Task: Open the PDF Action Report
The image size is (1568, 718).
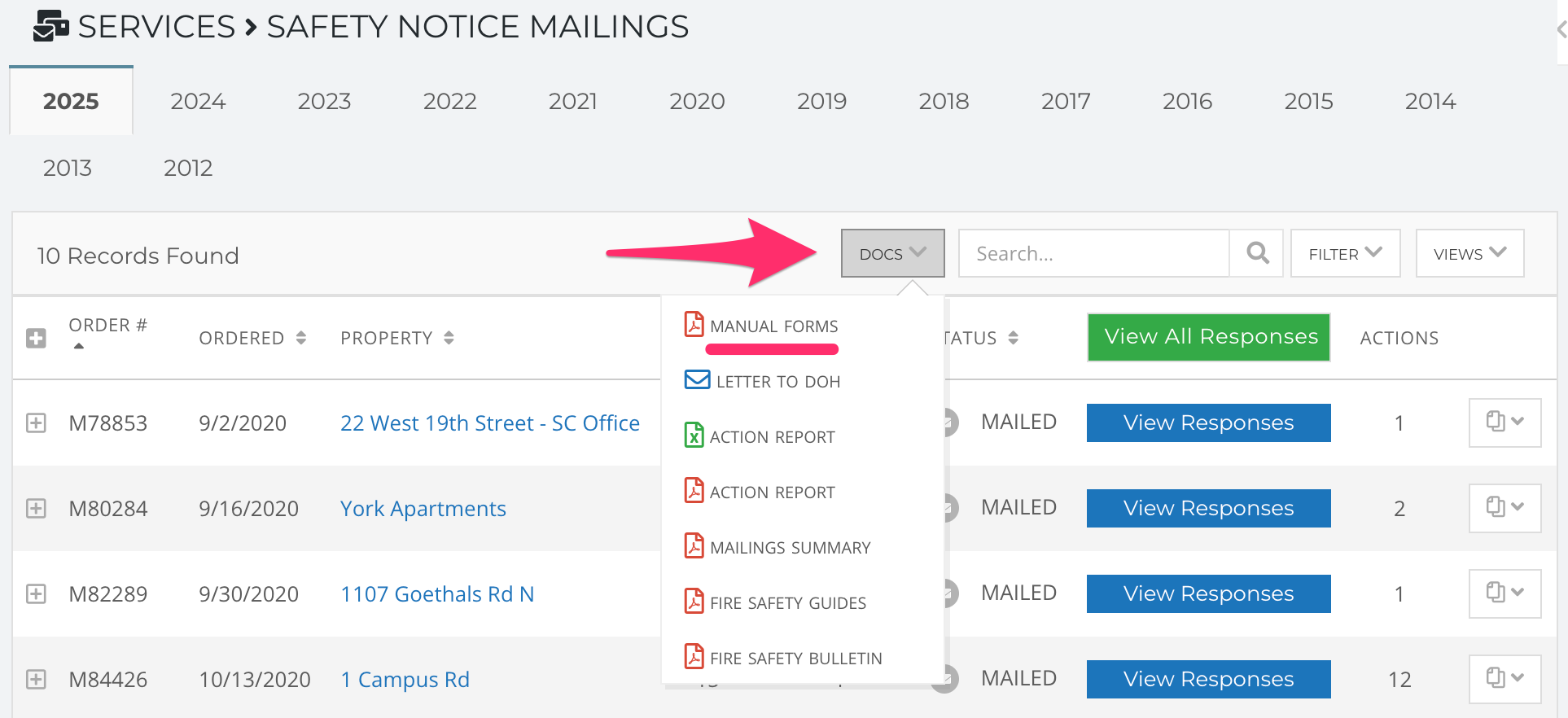Action: 760,492
